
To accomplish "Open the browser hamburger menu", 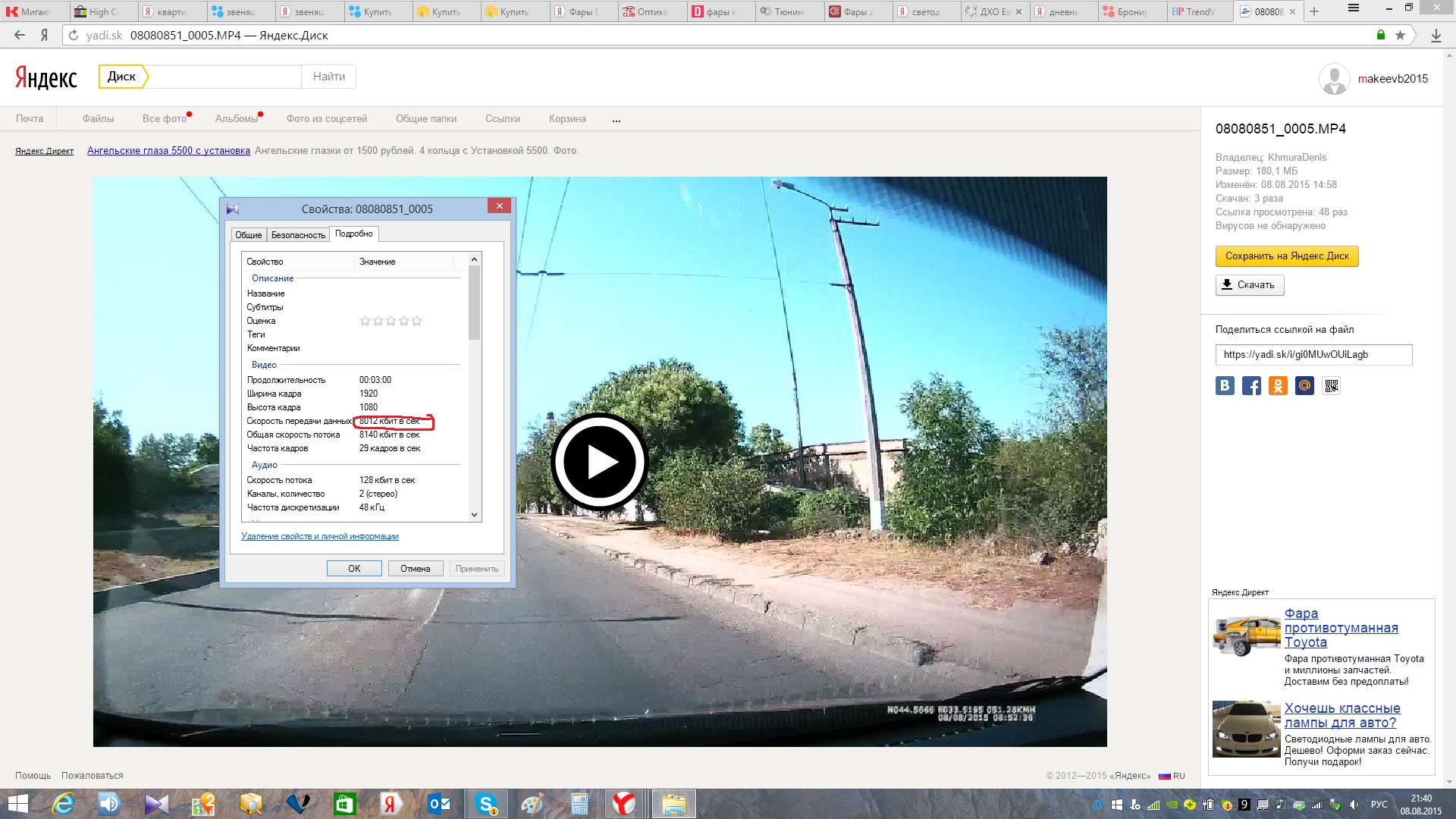I will point(1353,8).
